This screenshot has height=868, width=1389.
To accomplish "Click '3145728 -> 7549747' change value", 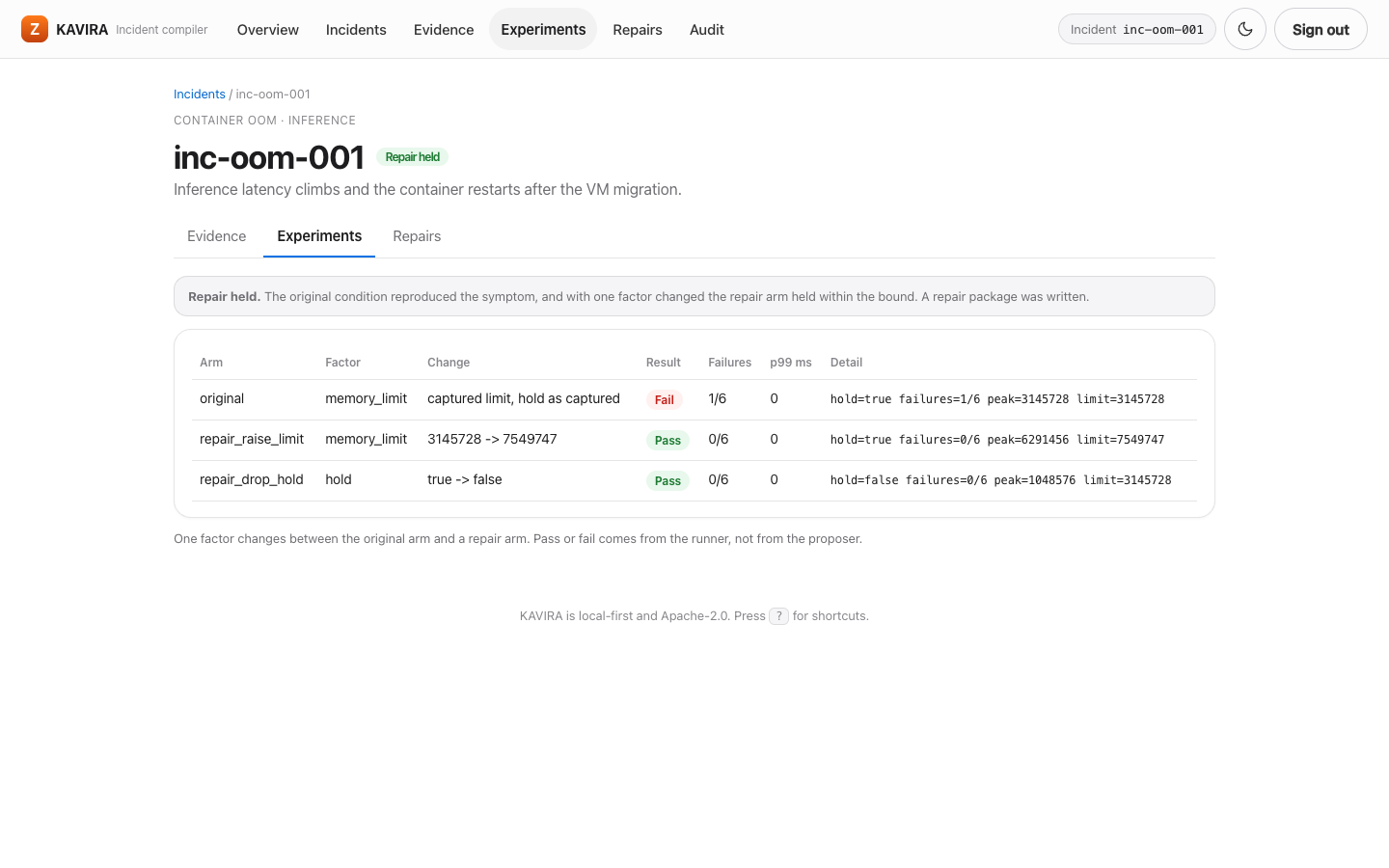I will click(x=492, y=439).
